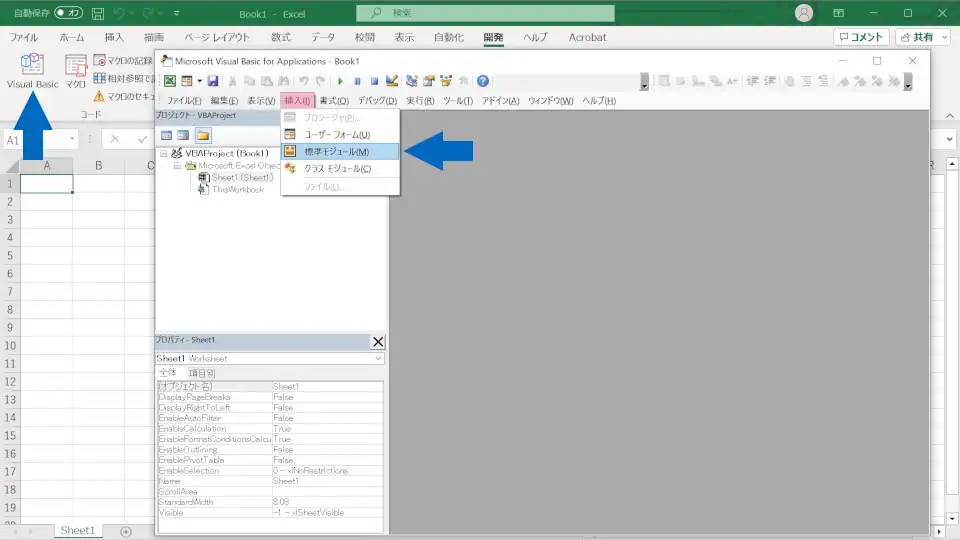
Task: Open the Sheet1 Worksheet object dropdown
Action: coord(378,358)
